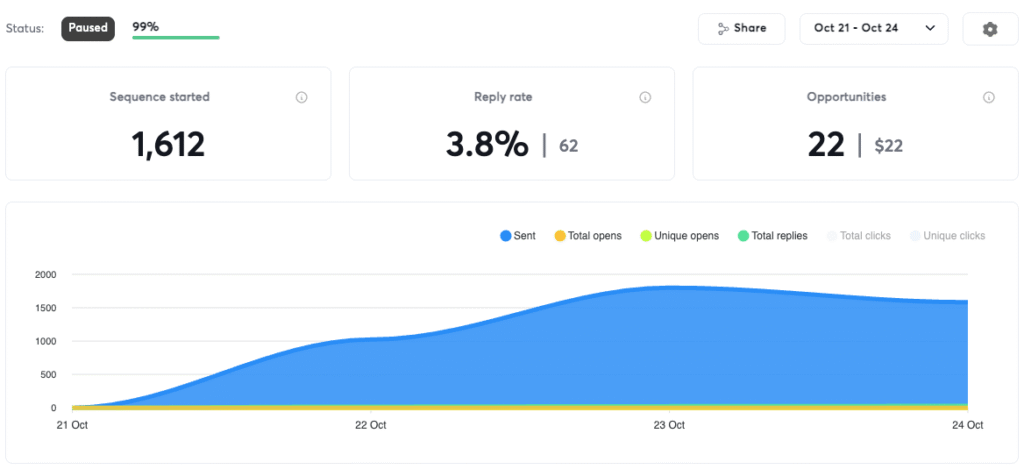Click the date range chevron arrow
Image resolution: width=1024 pixels, height=469 pixels.
point(931,28)
